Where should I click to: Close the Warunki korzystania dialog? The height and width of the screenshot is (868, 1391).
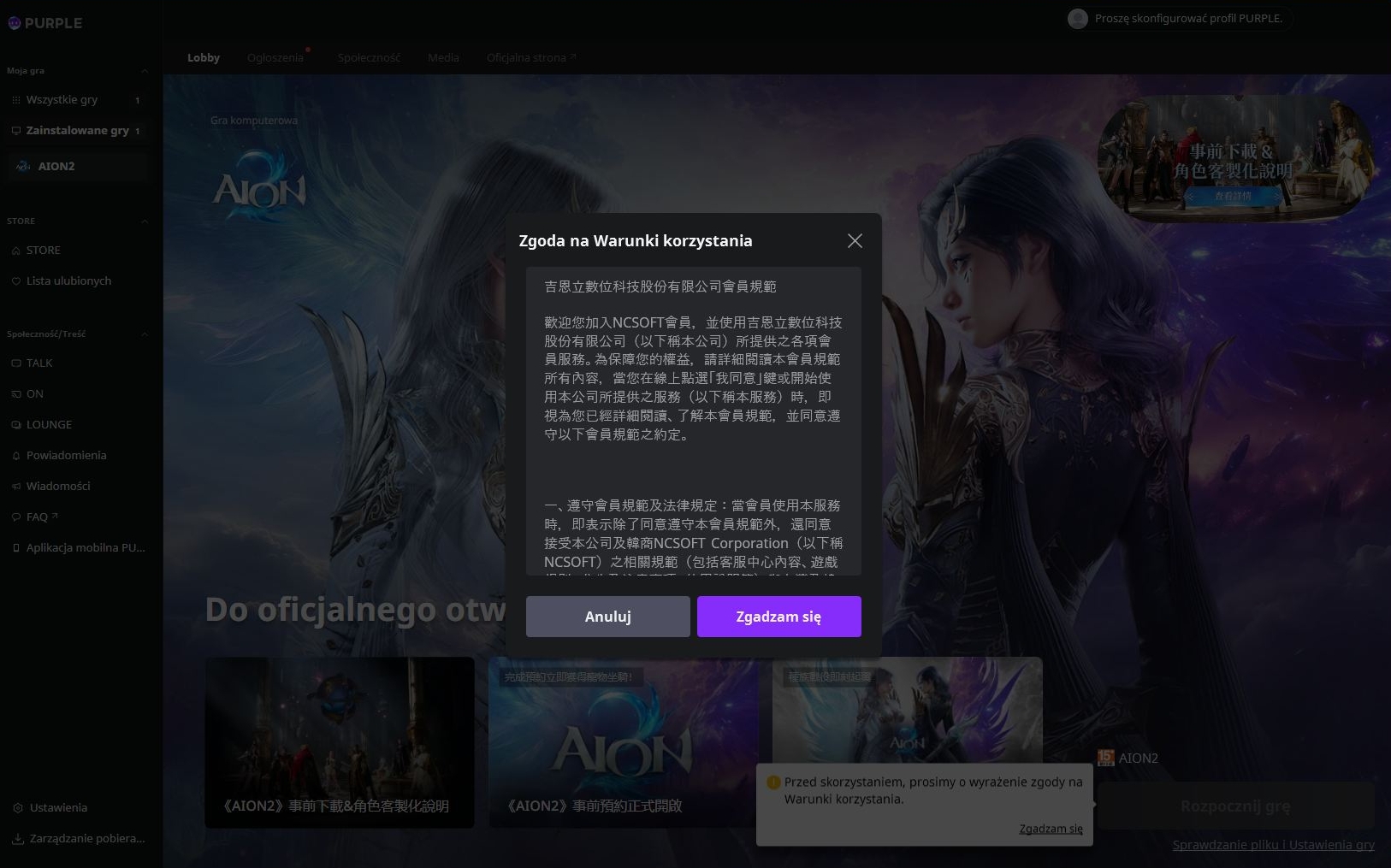[854, 241]
